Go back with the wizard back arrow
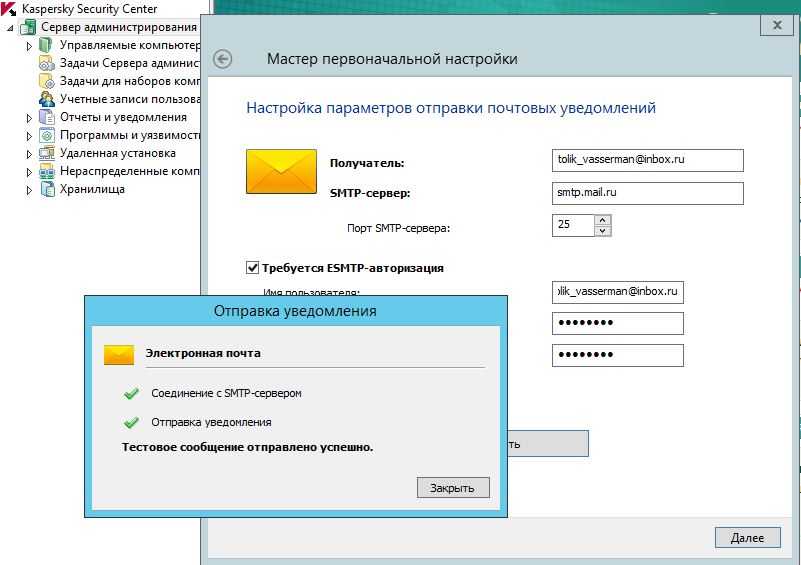This screenshot has height=565, width=801. pyautogui.click(x=223, y=59)
